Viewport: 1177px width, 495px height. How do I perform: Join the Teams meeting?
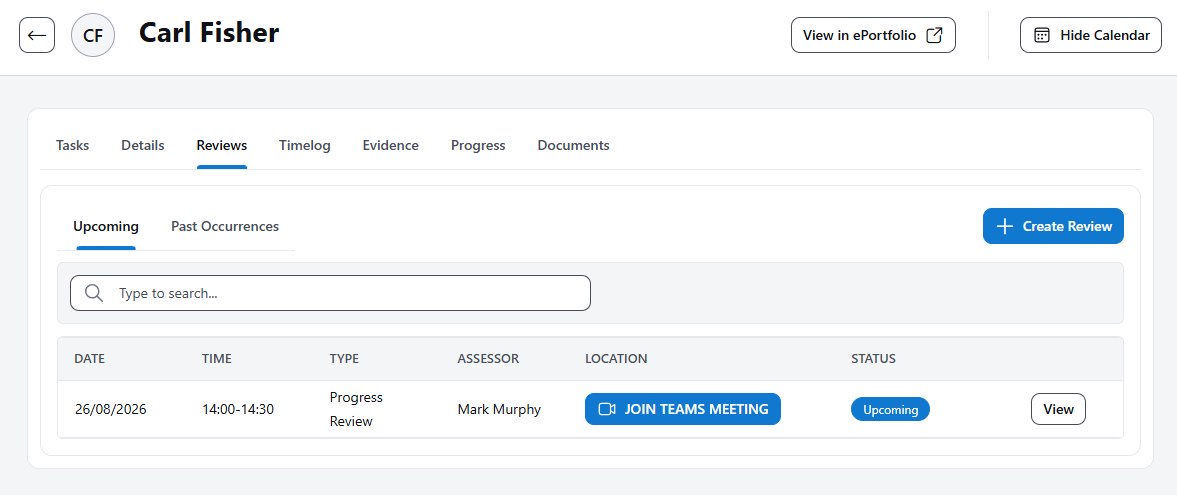tap(683, 409)
